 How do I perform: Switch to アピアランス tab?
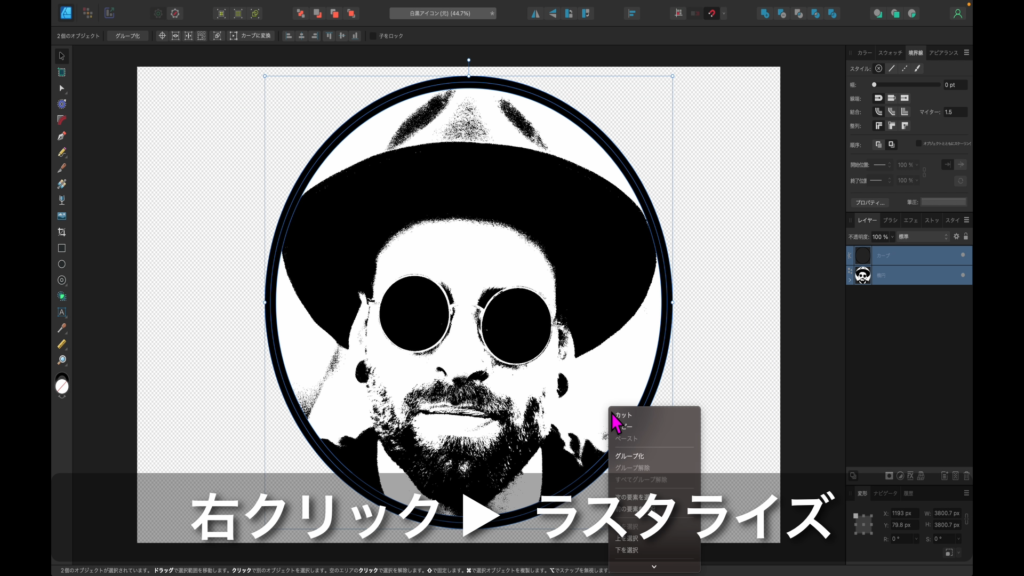pyautogui.click(x=944, y=53)
